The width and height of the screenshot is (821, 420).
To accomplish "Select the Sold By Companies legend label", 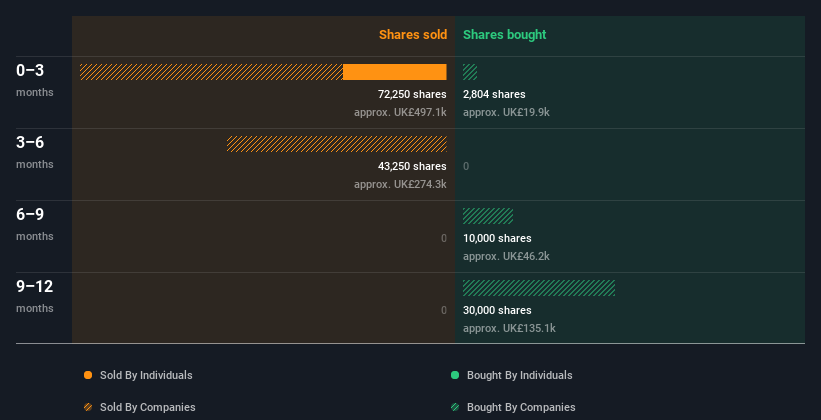I will [x=148, y=407].
